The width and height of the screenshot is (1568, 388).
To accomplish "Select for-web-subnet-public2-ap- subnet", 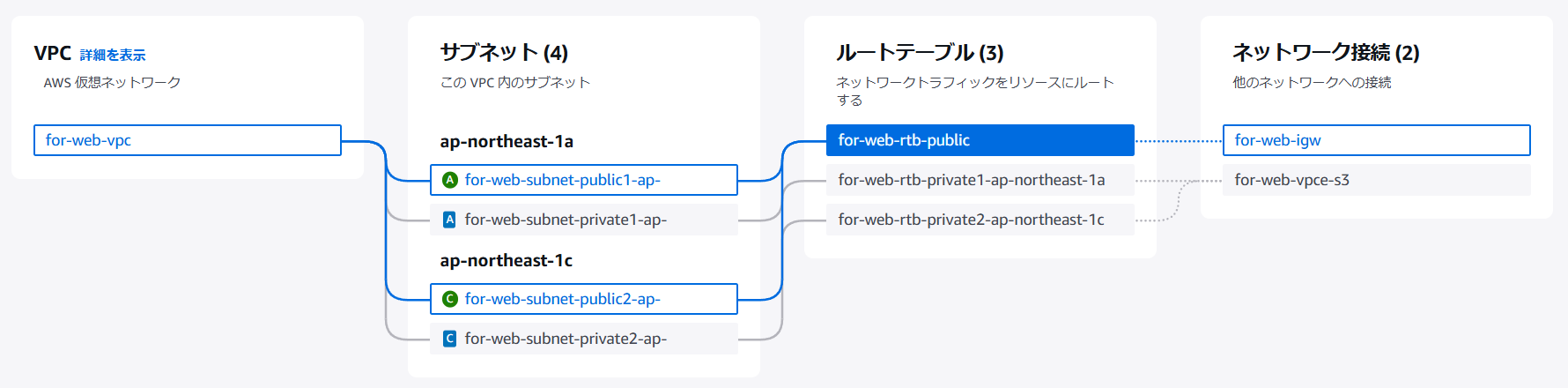I will (x=584, y=299).
